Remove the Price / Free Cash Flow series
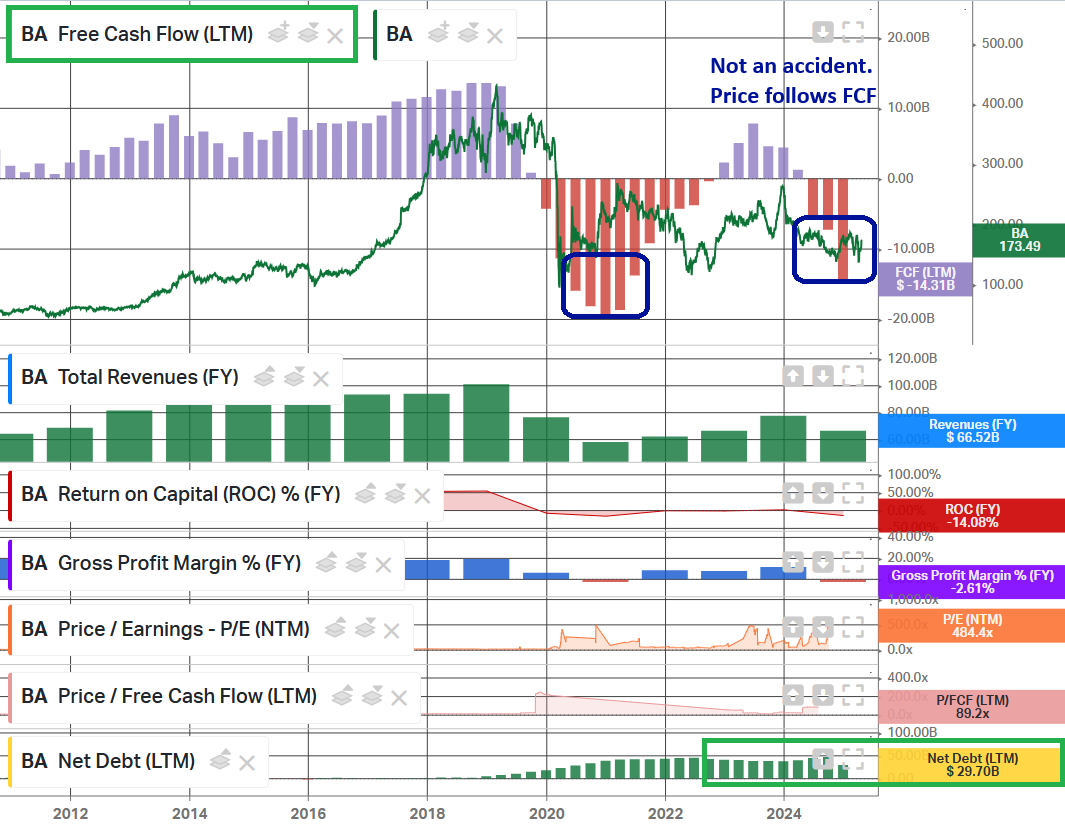This screenshot has width=1065, height=825. (399, 698)
